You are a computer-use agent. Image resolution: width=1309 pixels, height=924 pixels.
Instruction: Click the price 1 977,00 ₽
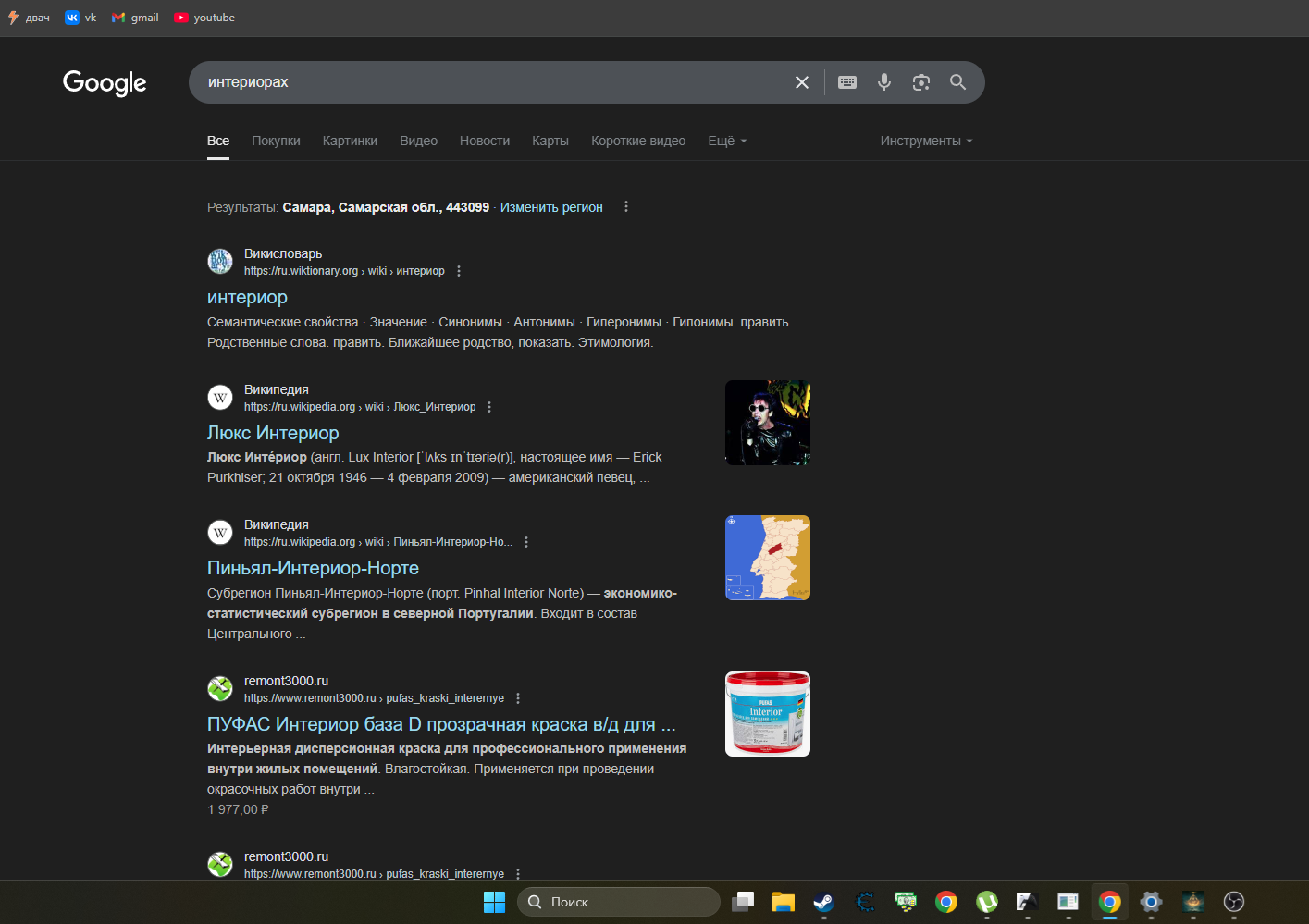(238, 809)
